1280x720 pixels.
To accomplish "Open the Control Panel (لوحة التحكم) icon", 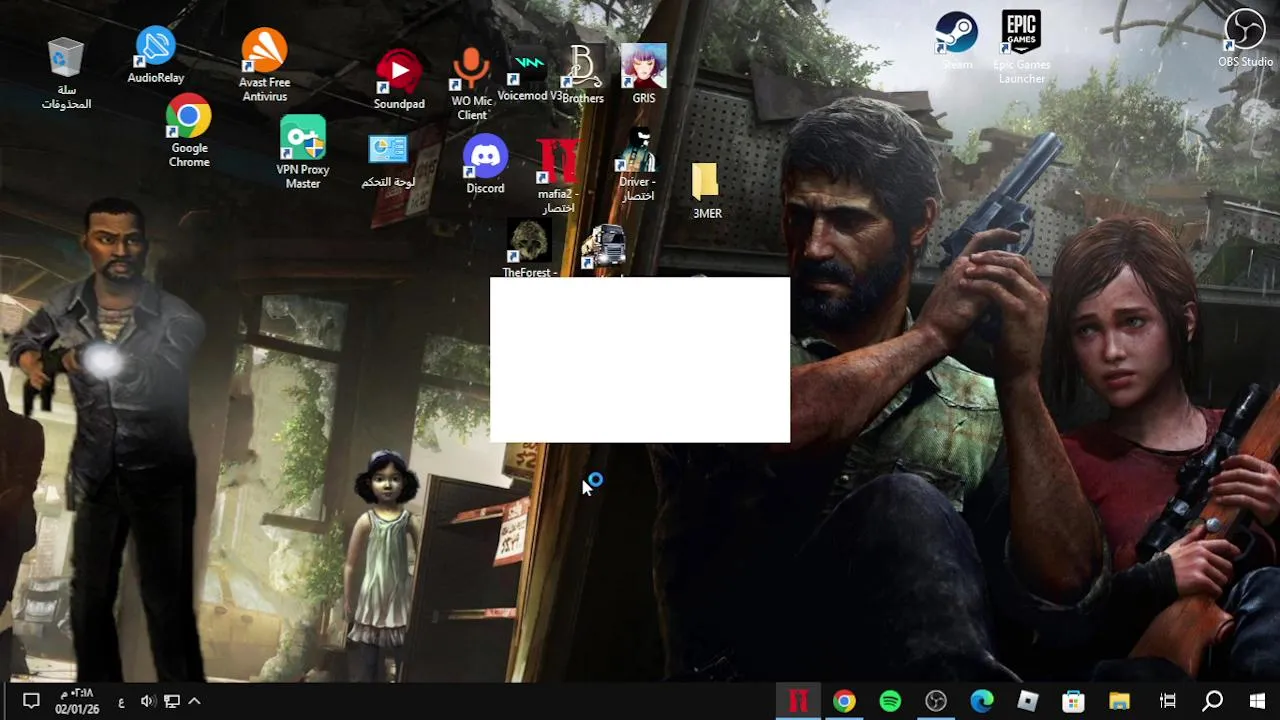I will point(388,162).
